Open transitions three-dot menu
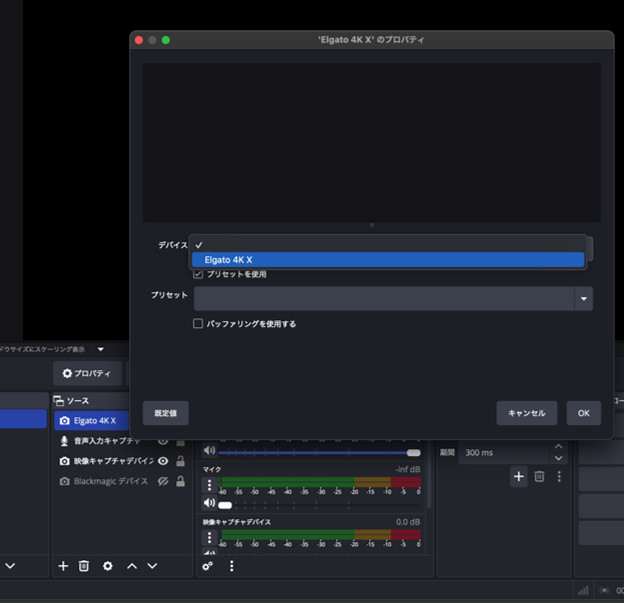This screenshot has width=624, height=603. pyautogui.click(x=559, y=476)
